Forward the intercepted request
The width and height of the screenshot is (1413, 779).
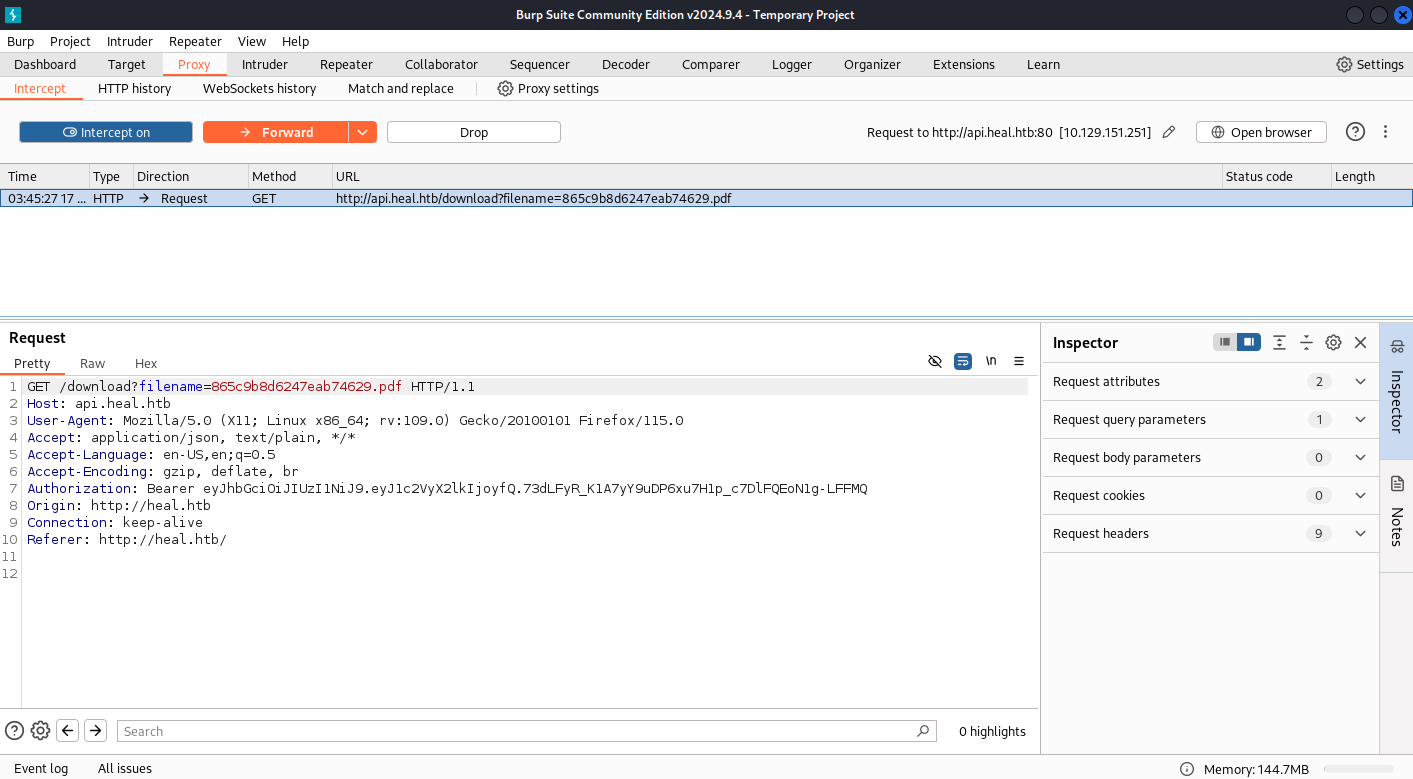[x=275, y=132]
